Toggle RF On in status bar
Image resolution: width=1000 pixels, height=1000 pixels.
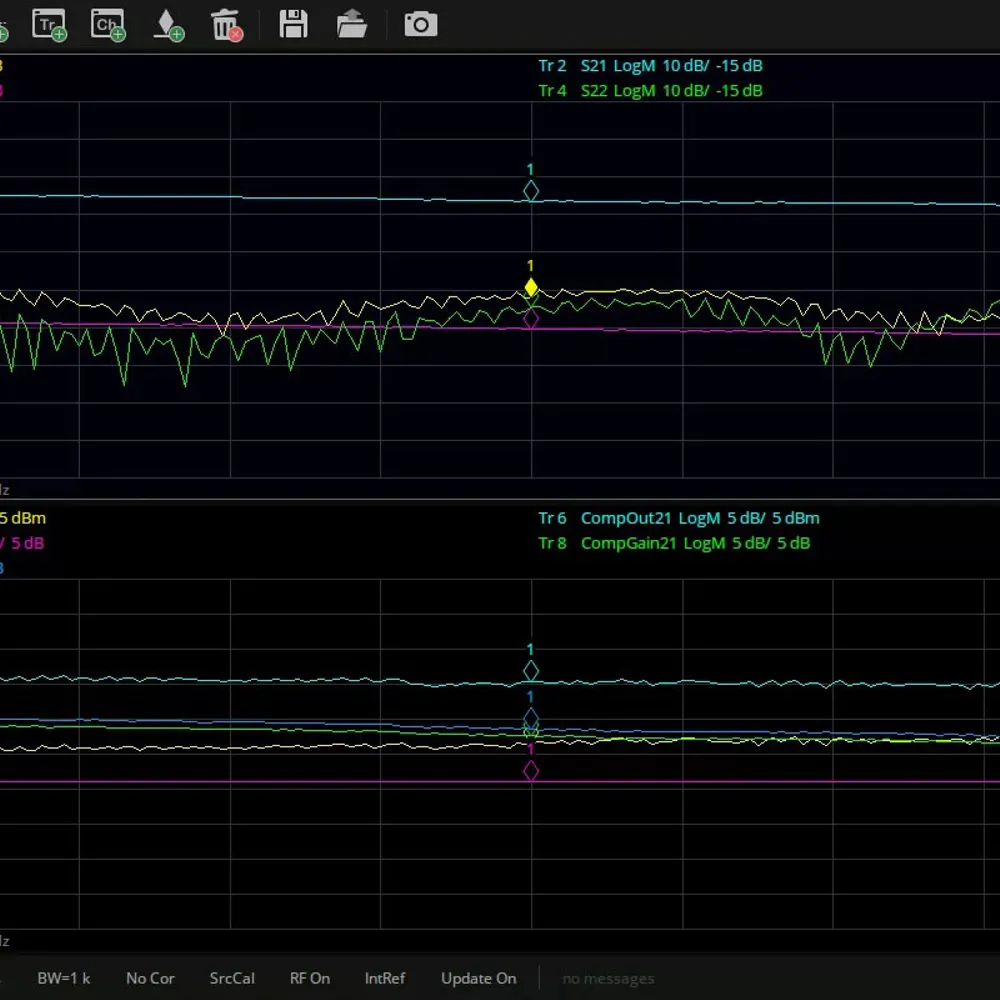(x=310, y=978)
